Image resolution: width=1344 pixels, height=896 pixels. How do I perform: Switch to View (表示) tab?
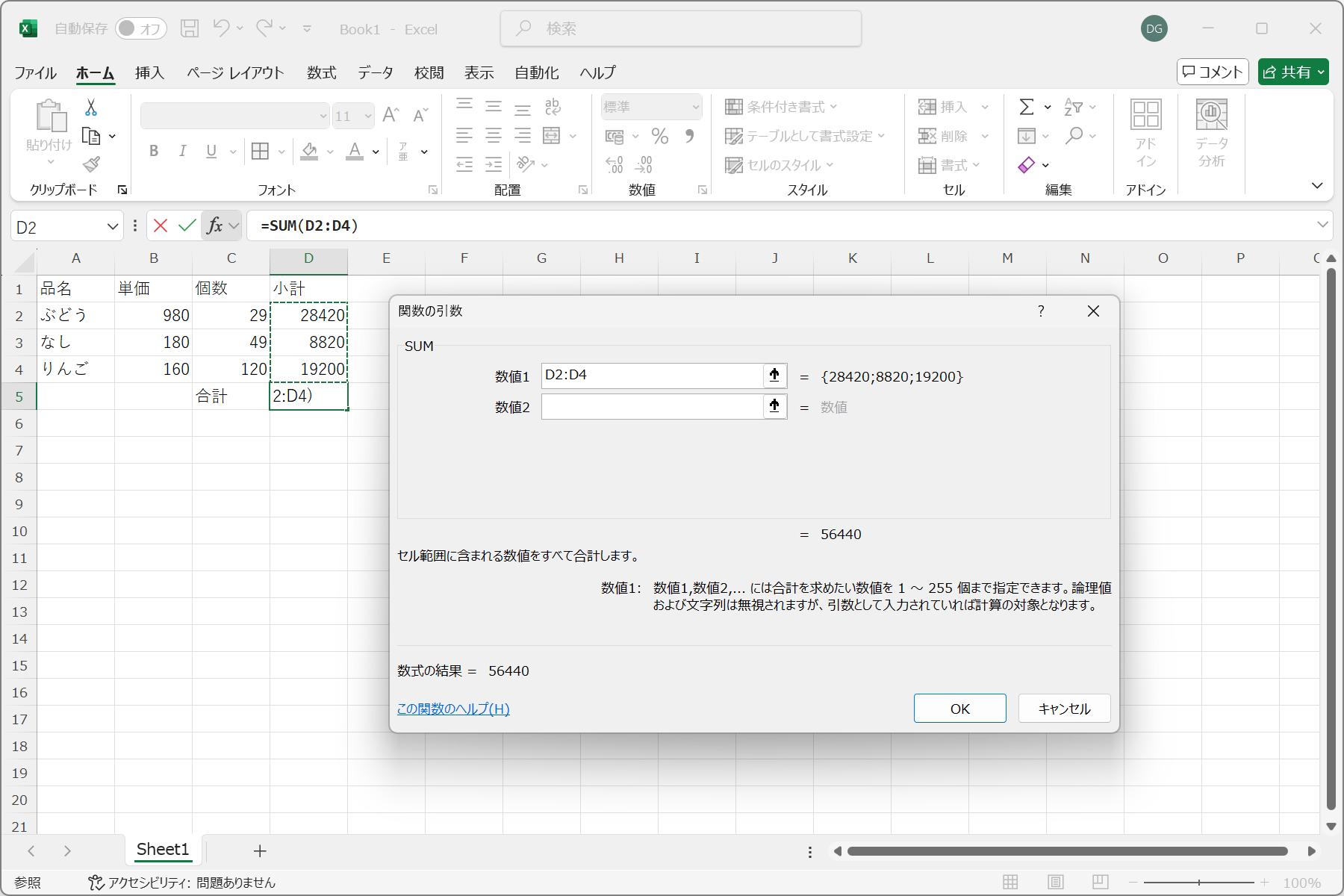pyautogui.click(x=479, y=72)
